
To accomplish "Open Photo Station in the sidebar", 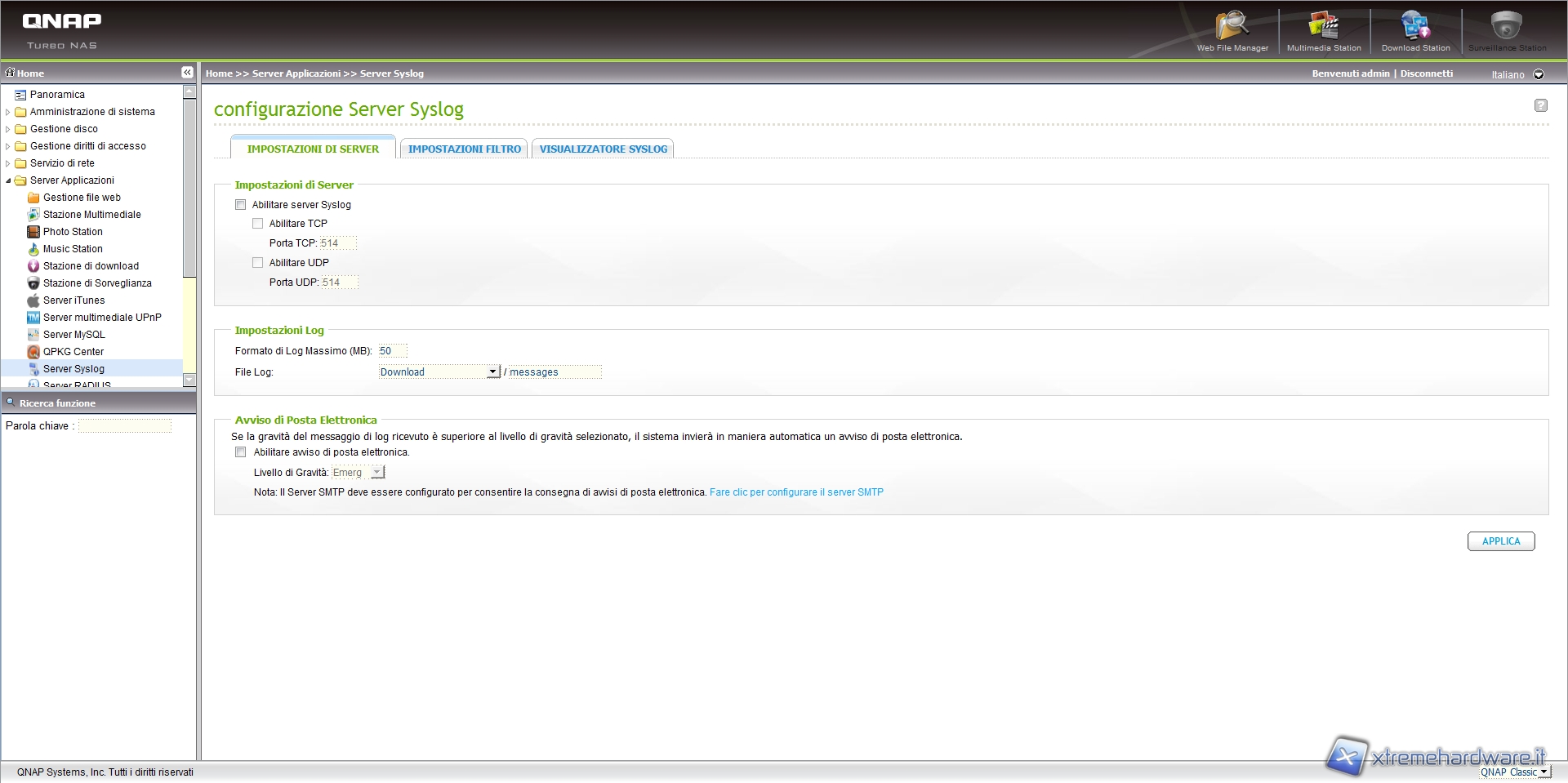I will (73, 232).
